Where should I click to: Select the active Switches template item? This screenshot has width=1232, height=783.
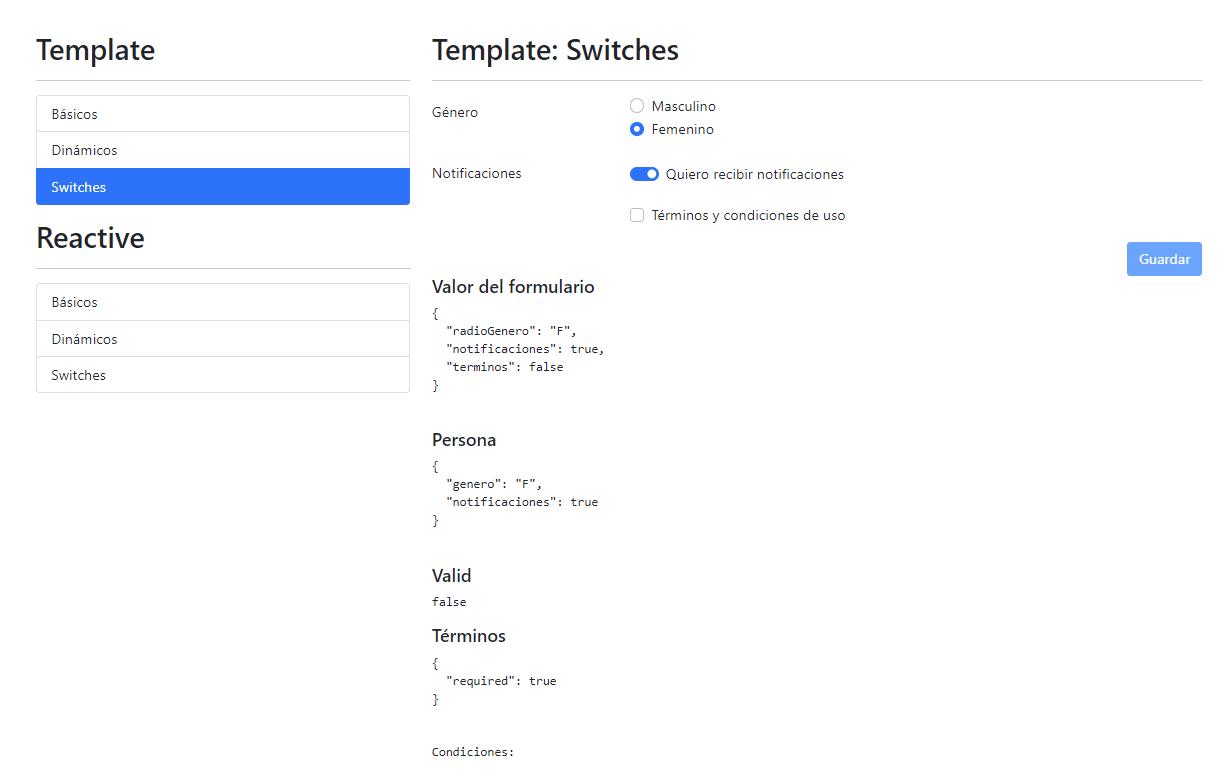pyautogui.click(x=222, y=187)
